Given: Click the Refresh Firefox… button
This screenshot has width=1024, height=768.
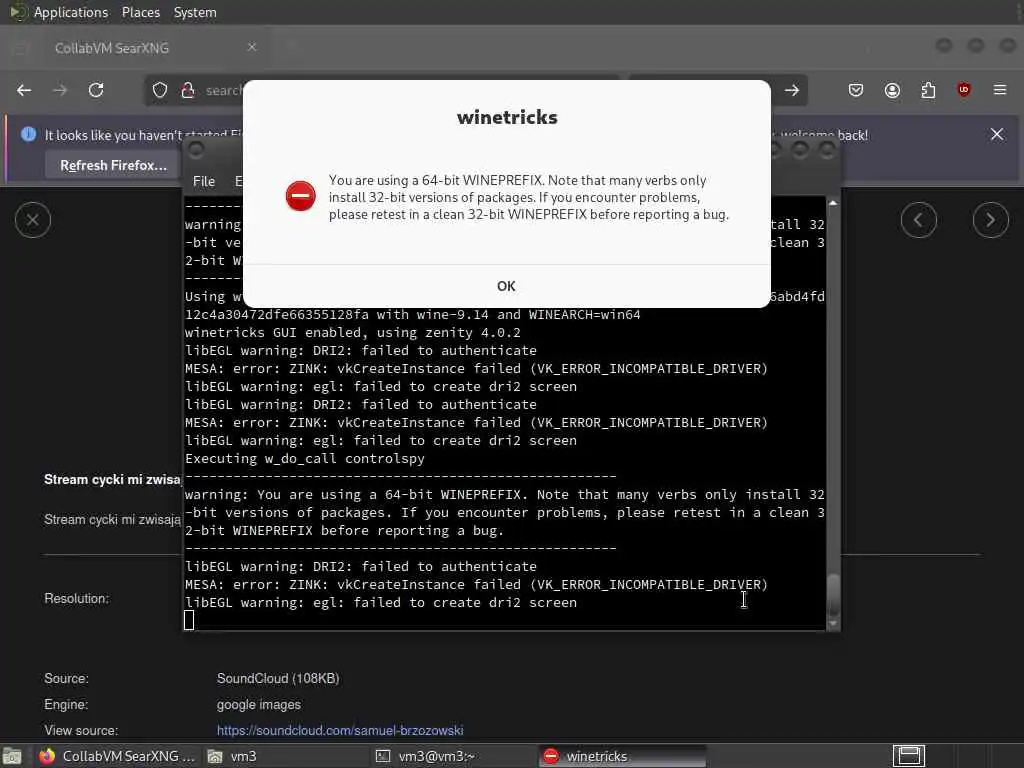Looking at the screenshot, I should point(114,165).
